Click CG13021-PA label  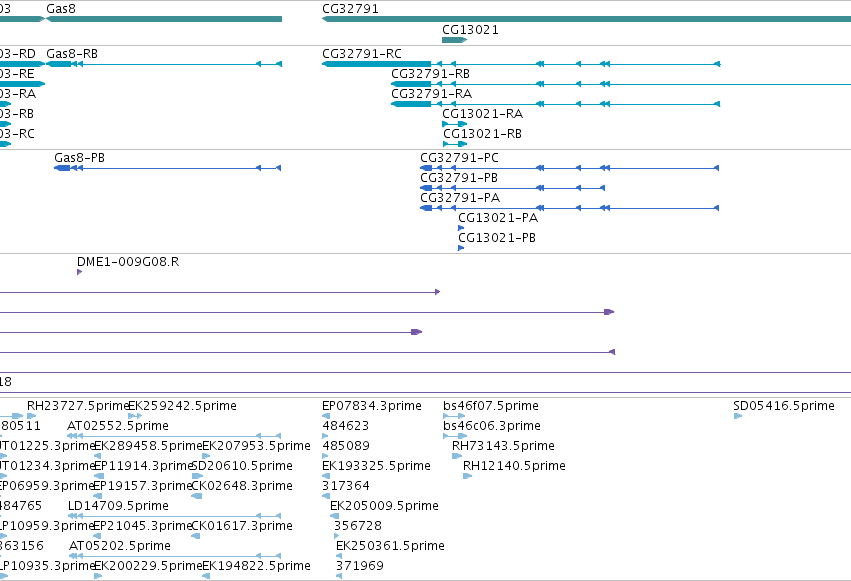click(x=498, y=218)
